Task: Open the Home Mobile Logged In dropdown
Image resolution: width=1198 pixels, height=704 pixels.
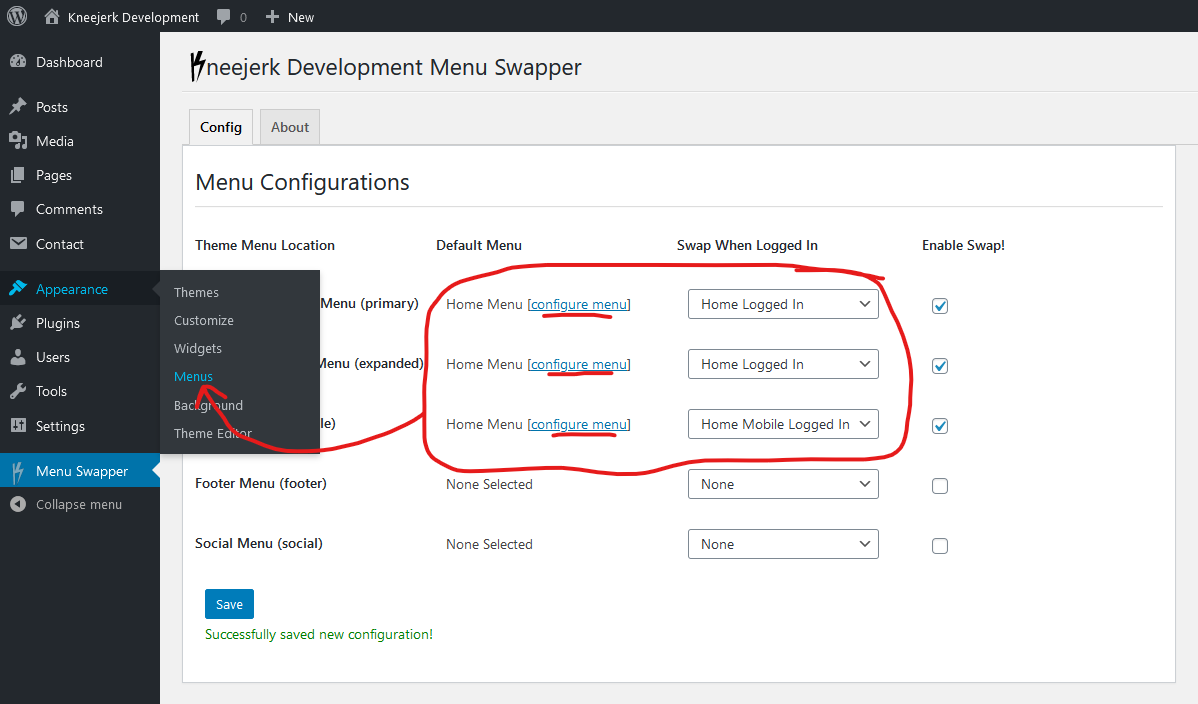Action: [783, 424]
